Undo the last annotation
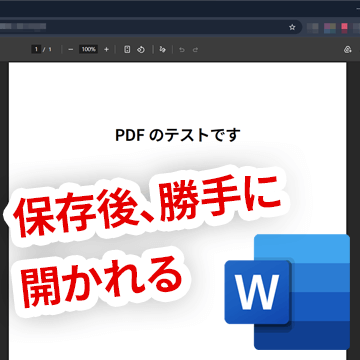 point(182,50)
